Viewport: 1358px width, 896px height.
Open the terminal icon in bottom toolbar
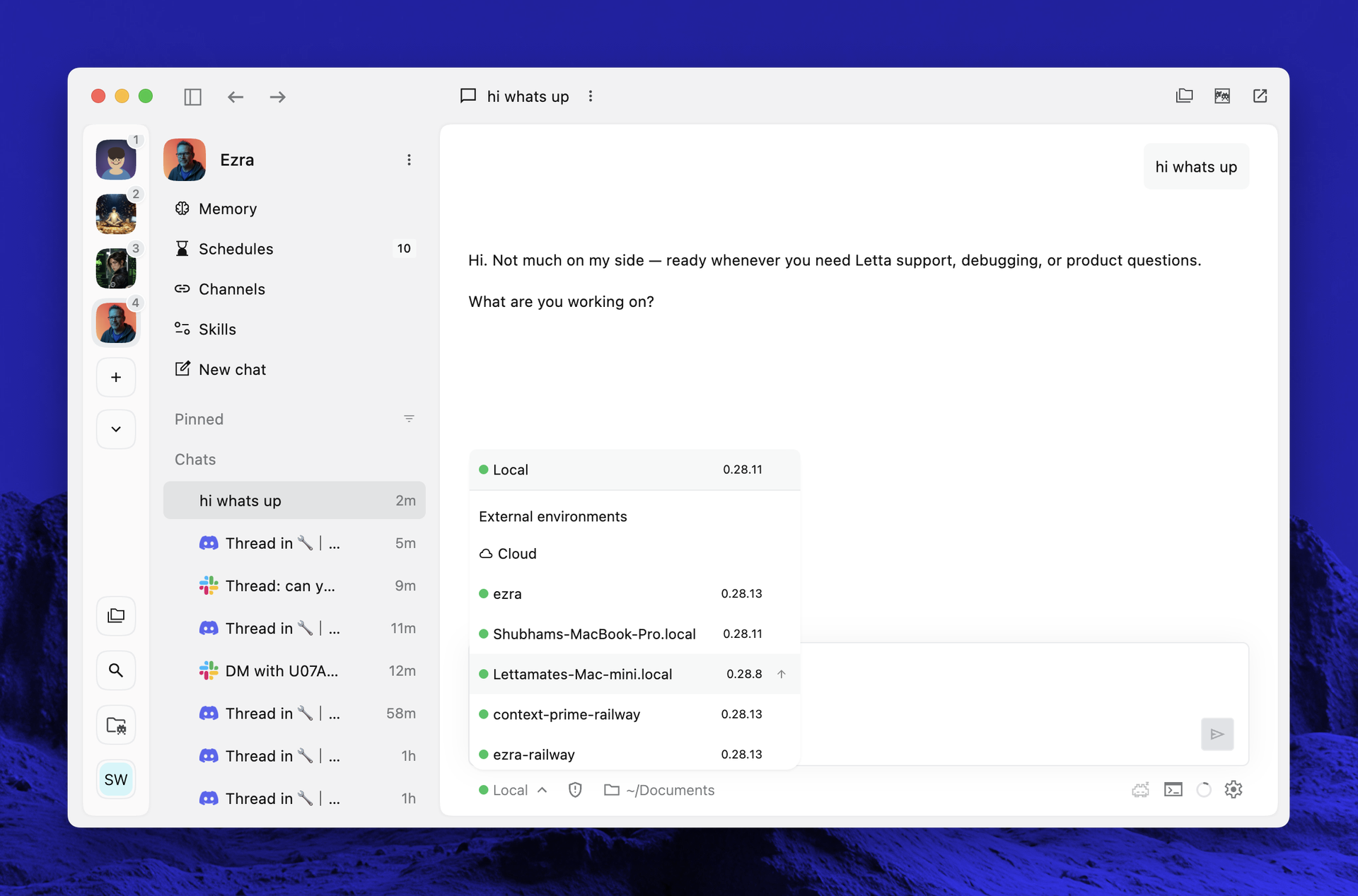coord(1173,789)
